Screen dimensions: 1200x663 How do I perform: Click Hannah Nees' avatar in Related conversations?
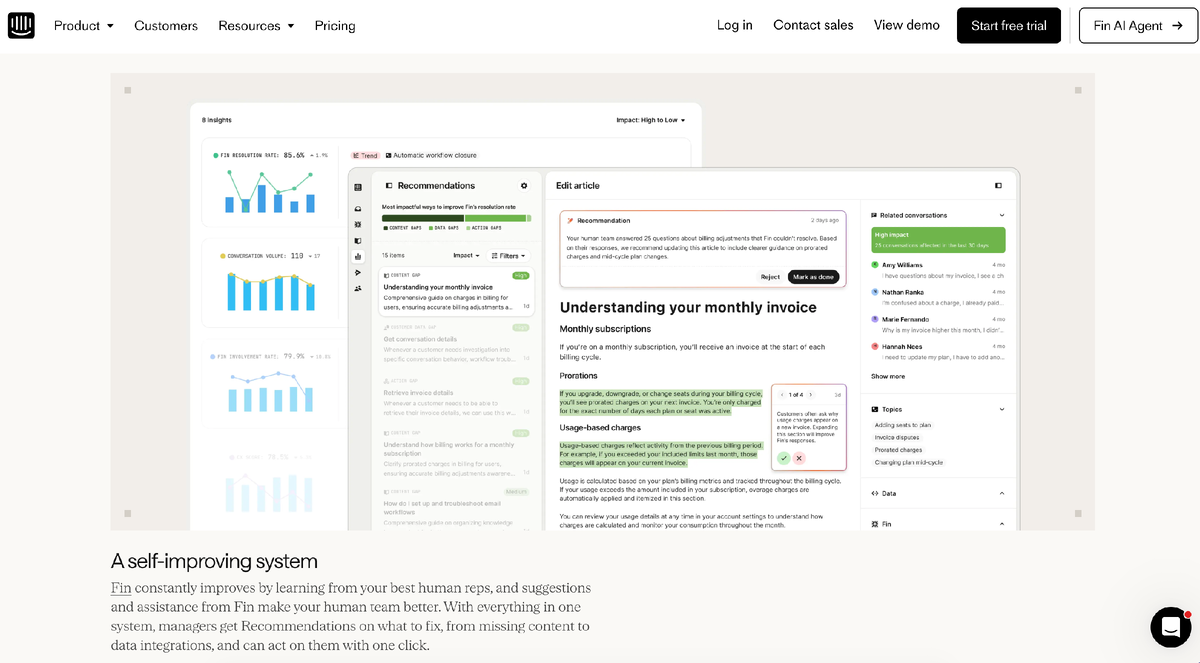875,346
